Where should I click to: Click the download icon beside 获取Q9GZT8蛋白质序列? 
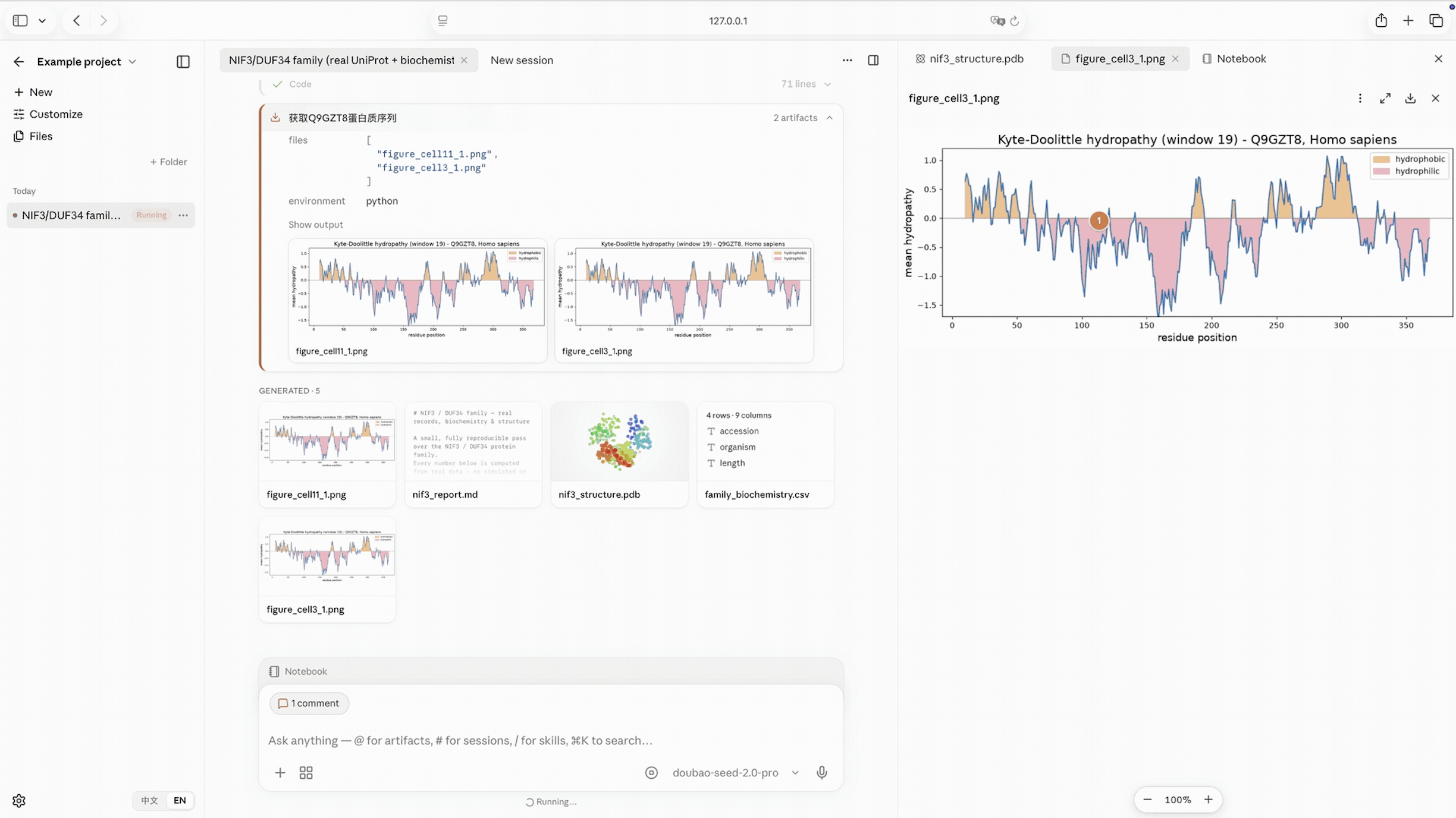pyautogui.click(x=275, y=118)
